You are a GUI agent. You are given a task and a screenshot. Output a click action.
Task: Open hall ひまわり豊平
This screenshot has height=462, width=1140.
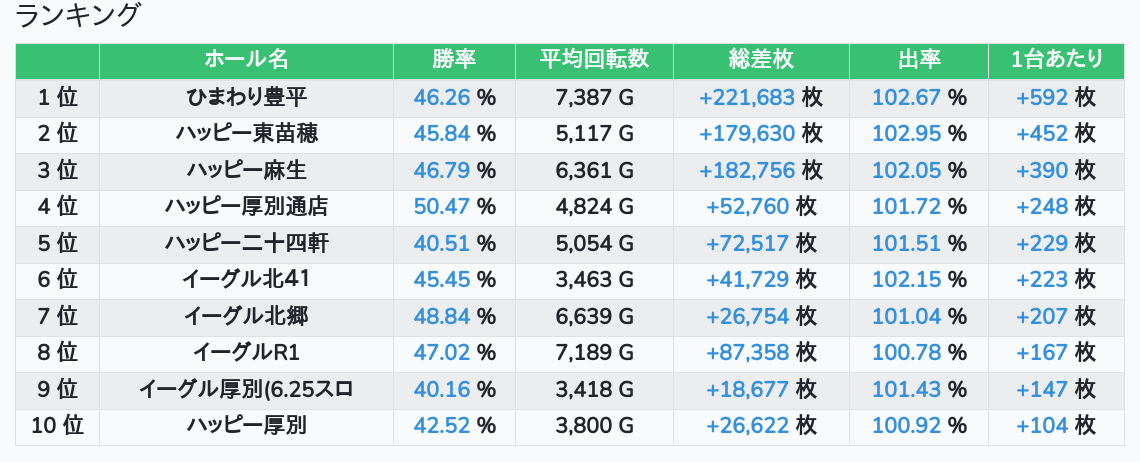(246, 97)
